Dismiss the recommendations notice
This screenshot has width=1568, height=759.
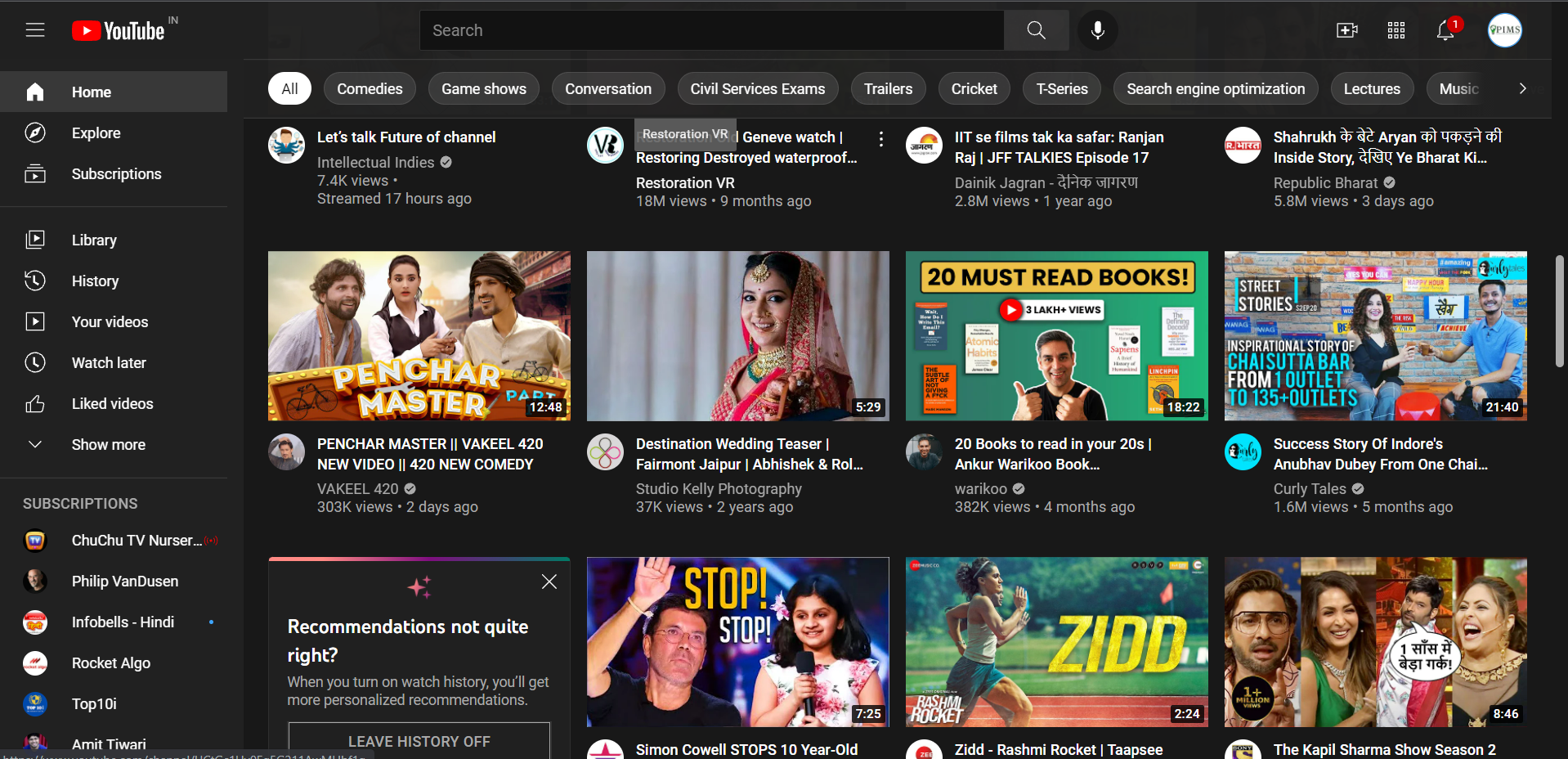coord(549,582)
